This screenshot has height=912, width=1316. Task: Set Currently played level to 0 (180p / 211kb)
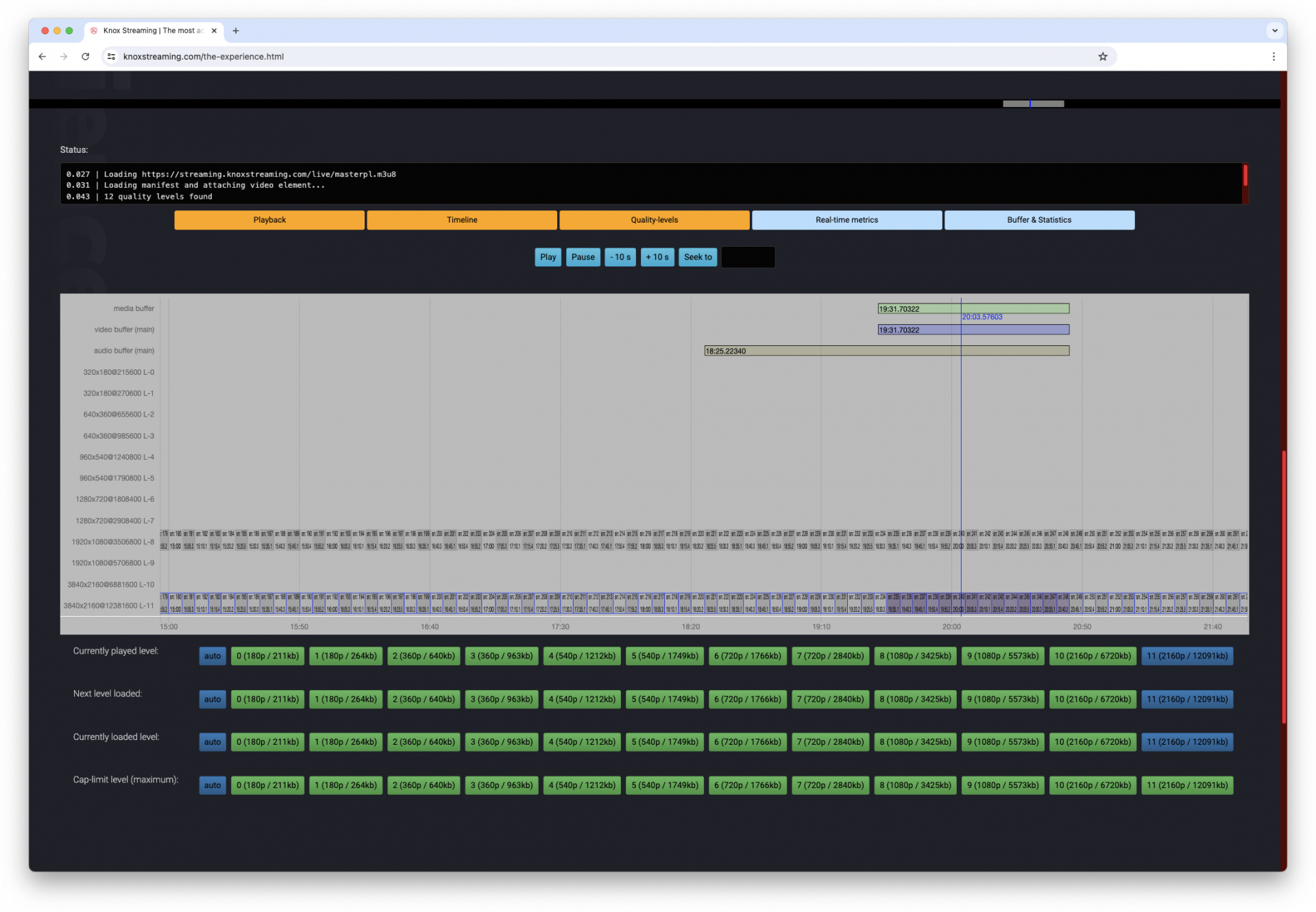(267, 656)
